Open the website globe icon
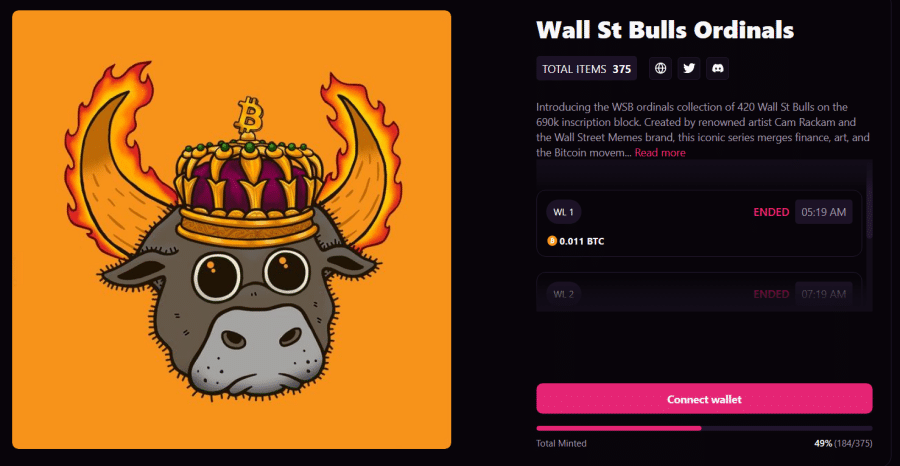The image size is (900, 466). [661, 69]
